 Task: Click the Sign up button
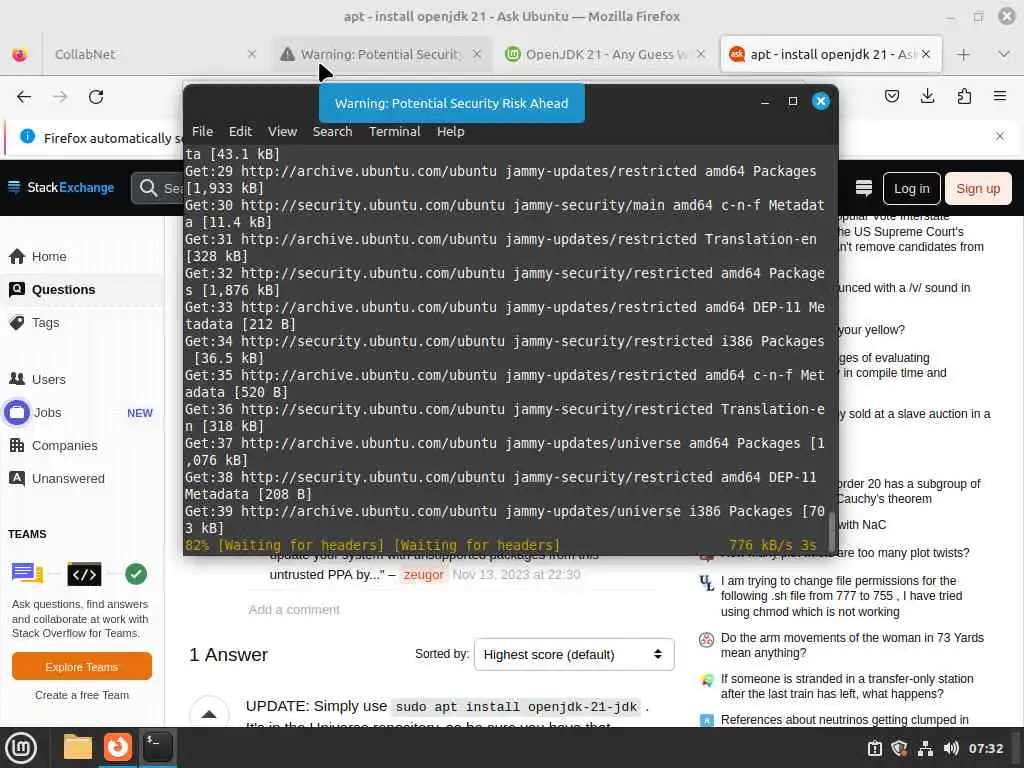pyautogui.click(x=978, y=189)
